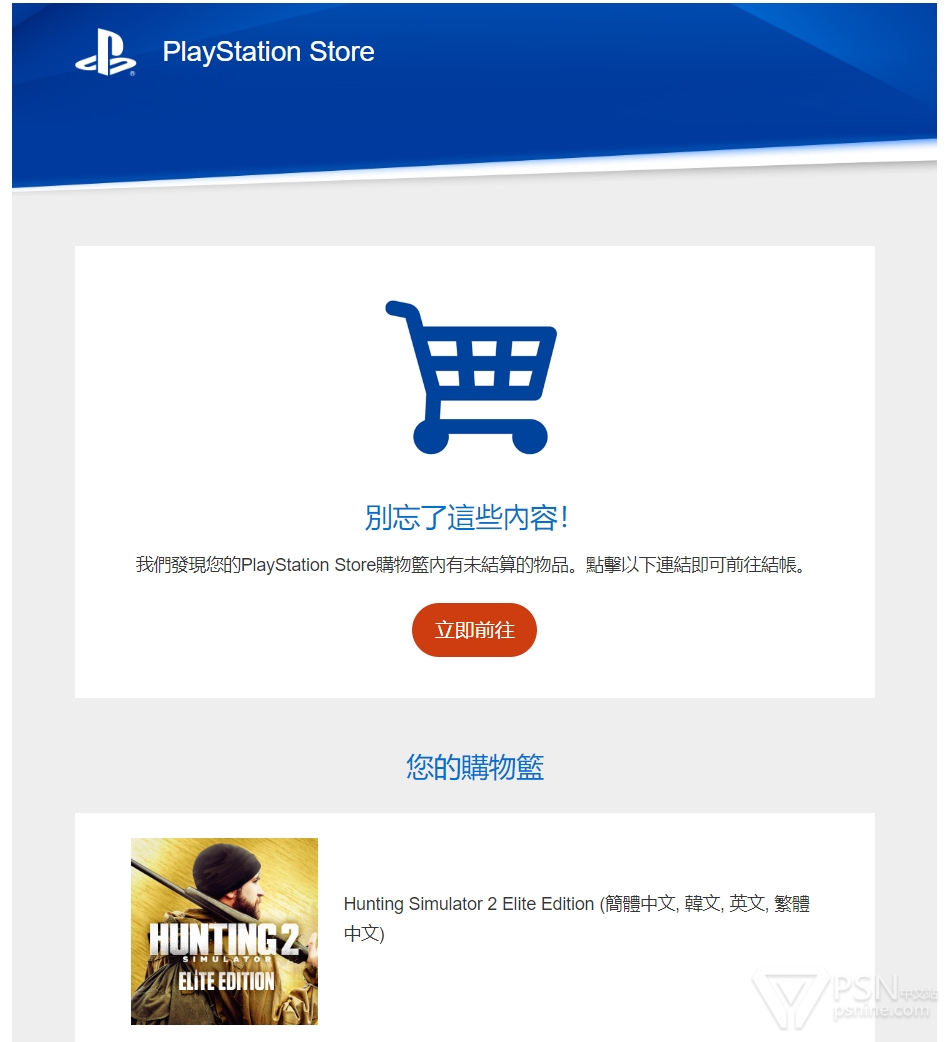This screenshot has height=1042, width=950.
Task: Open the Hunting Simulator 2 cover thumbnail
Action: [x=225, y=931]
